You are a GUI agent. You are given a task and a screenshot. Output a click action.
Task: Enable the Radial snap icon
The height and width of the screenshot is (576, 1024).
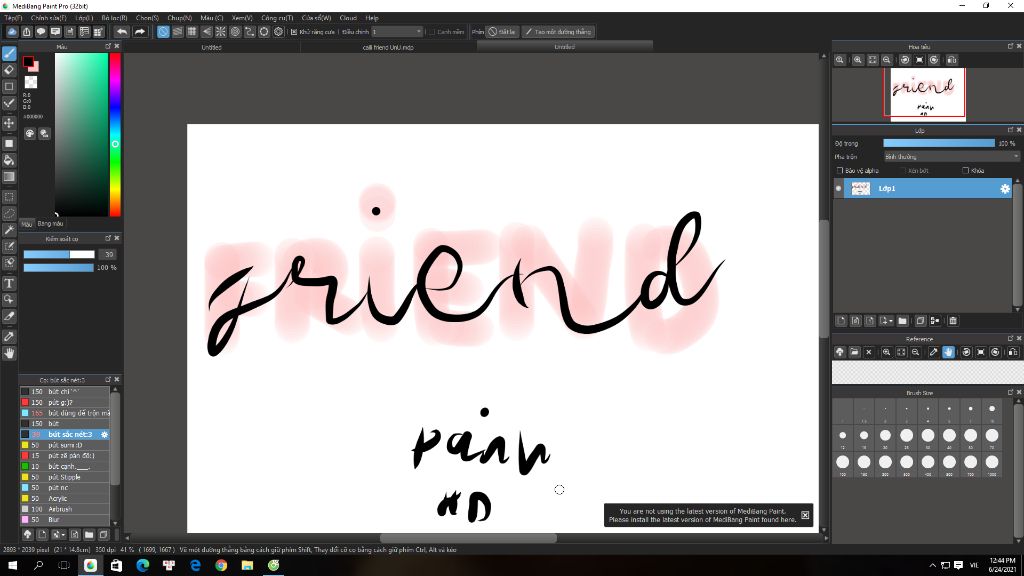click(221, 31)
